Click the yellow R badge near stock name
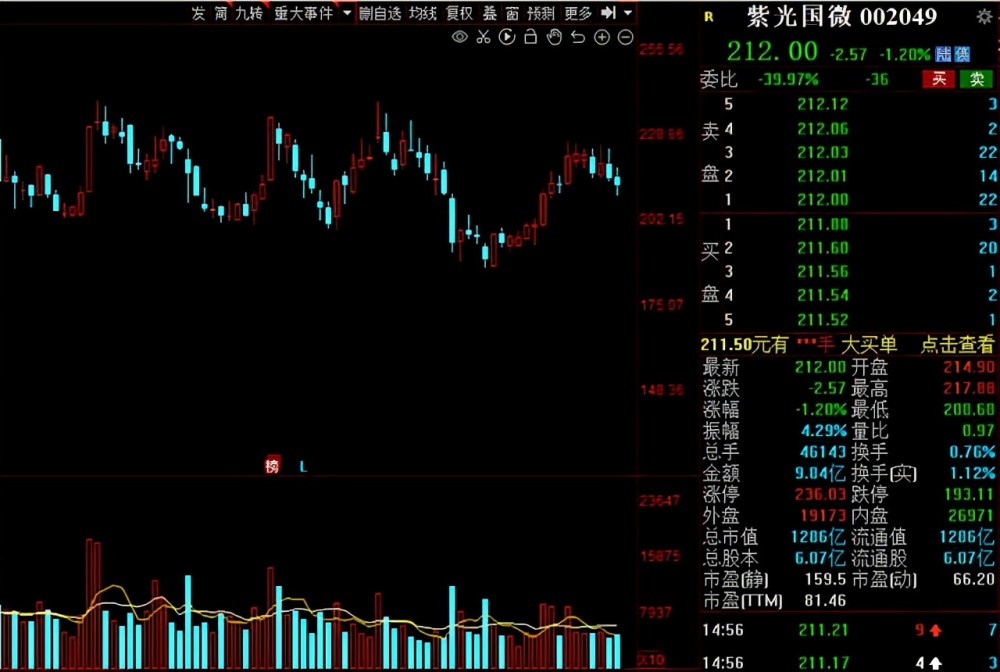The width and height of the screenshot is (1000, 672). [x=709, y=17]
